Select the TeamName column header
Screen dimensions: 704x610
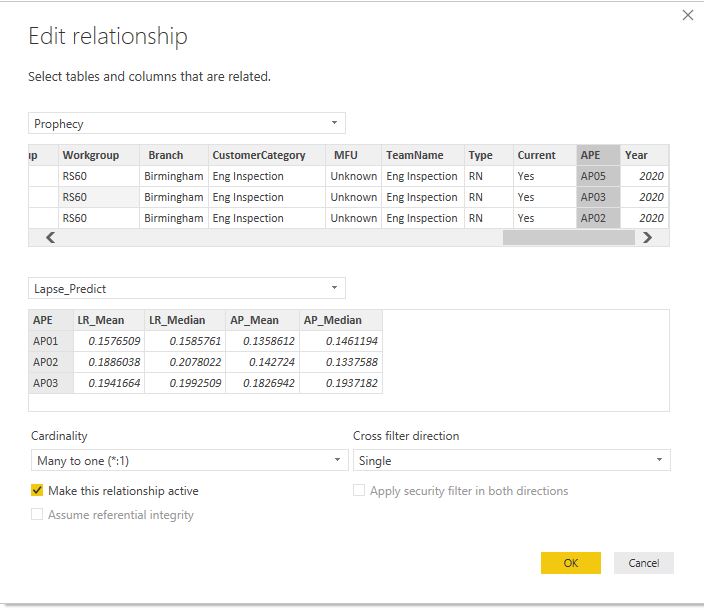(x=423, y=155)
